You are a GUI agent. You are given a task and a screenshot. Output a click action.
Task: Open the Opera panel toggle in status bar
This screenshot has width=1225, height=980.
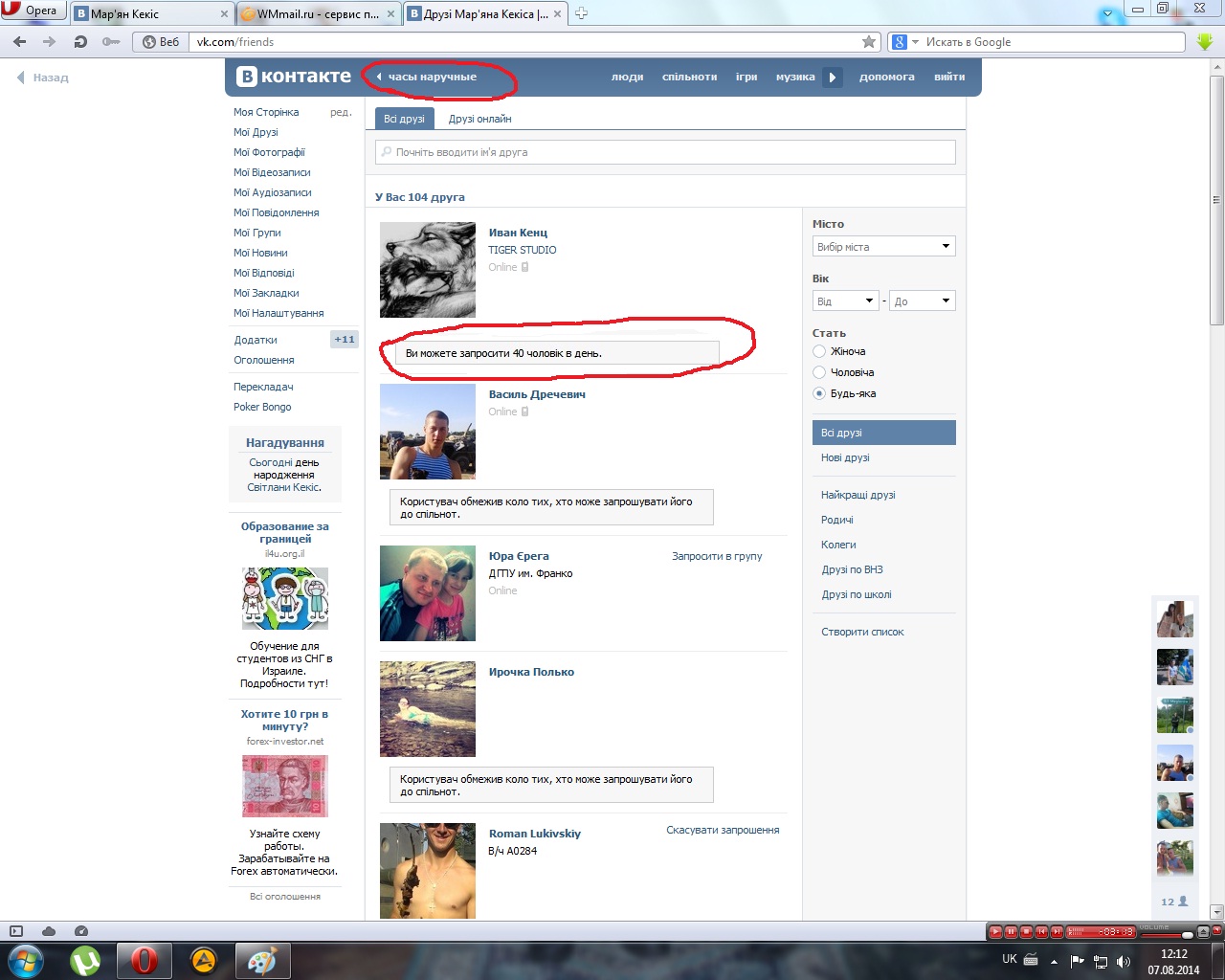[15, 931]
